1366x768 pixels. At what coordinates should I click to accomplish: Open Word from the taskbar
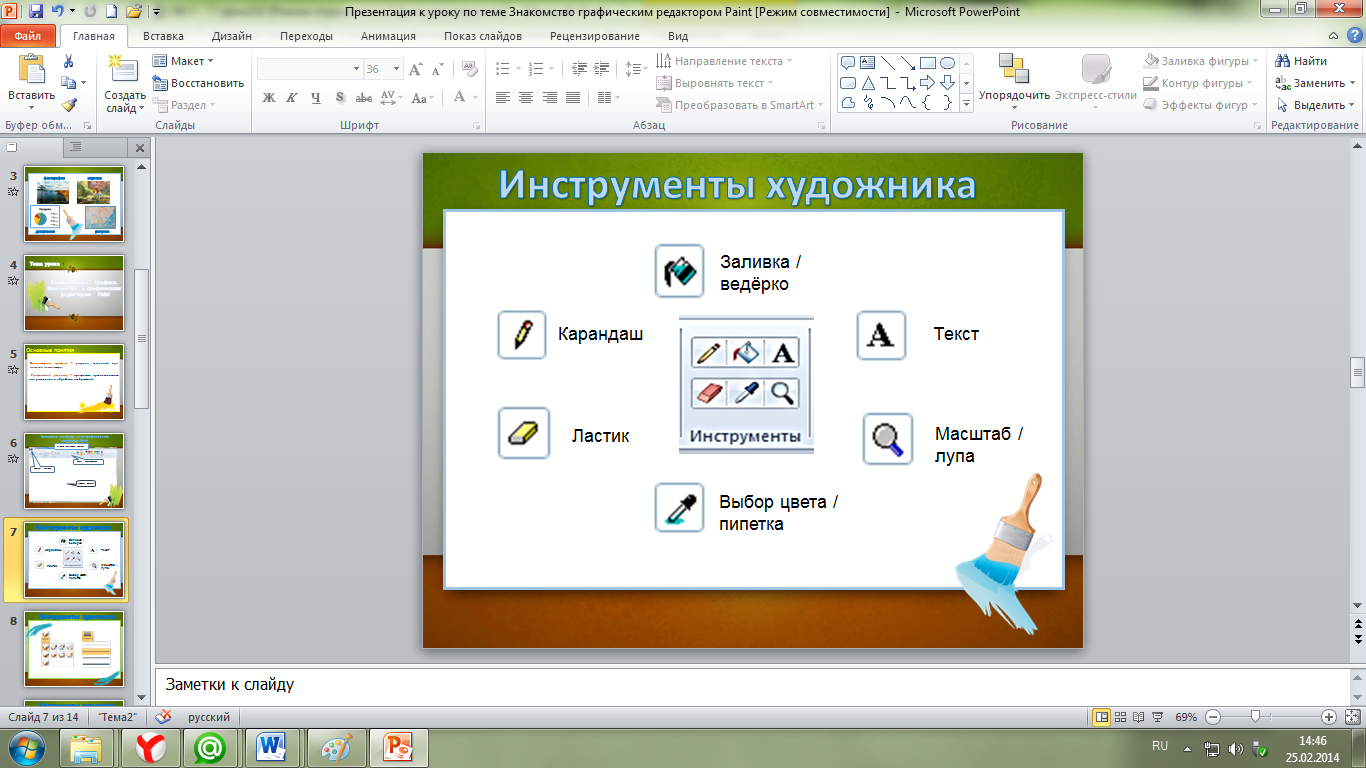[272, 747]
